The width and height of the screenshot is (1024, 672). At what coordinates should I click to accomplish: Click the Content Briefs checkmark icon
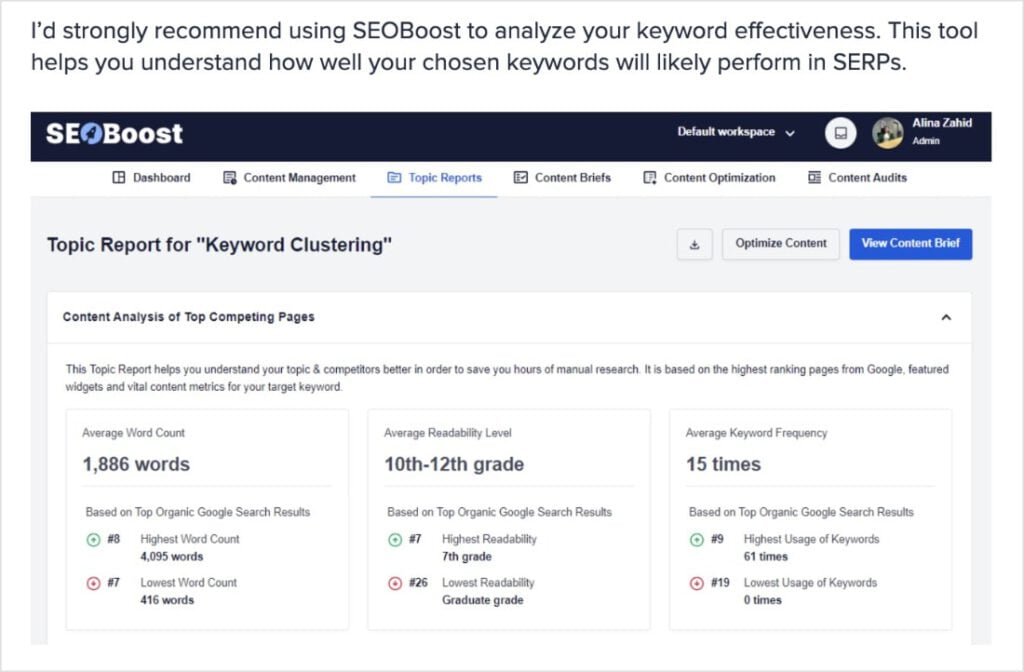coord(521,177)
